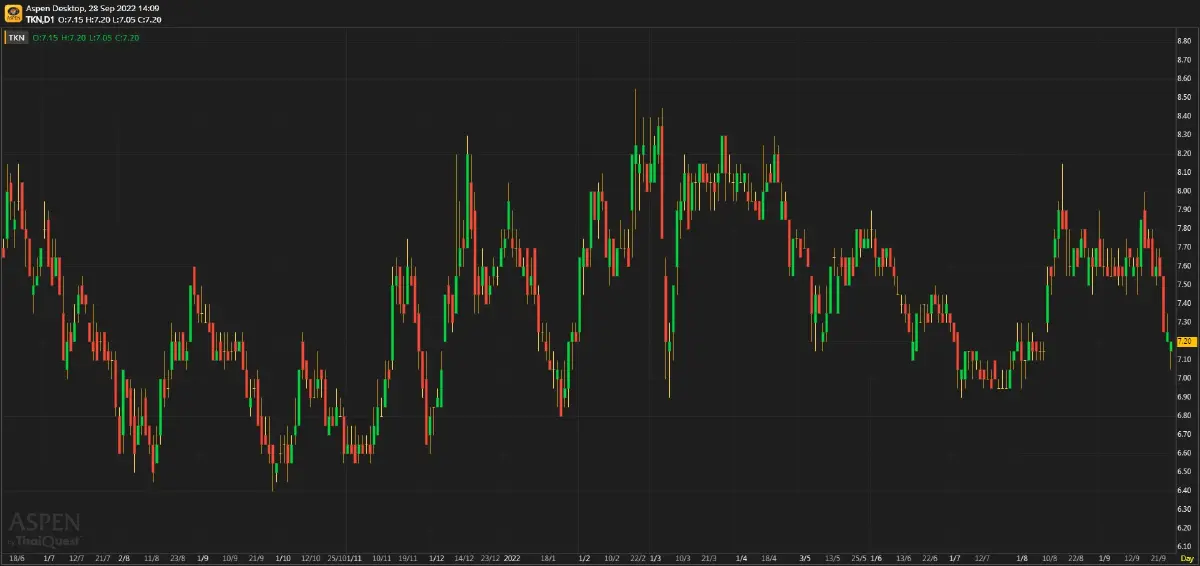Click the 6.10 price axis label
This screenshot has height=566, width=1200.
tap(1184, 547)
